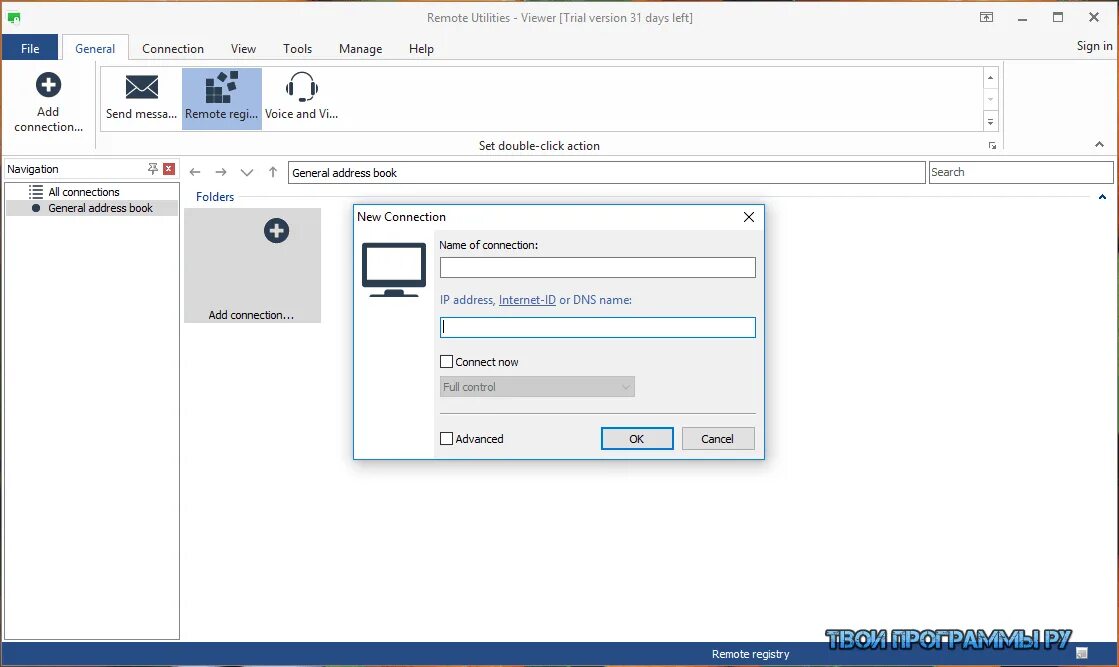Switch to the General ribbon tab
1119x667 pixels.
point(95,49)
